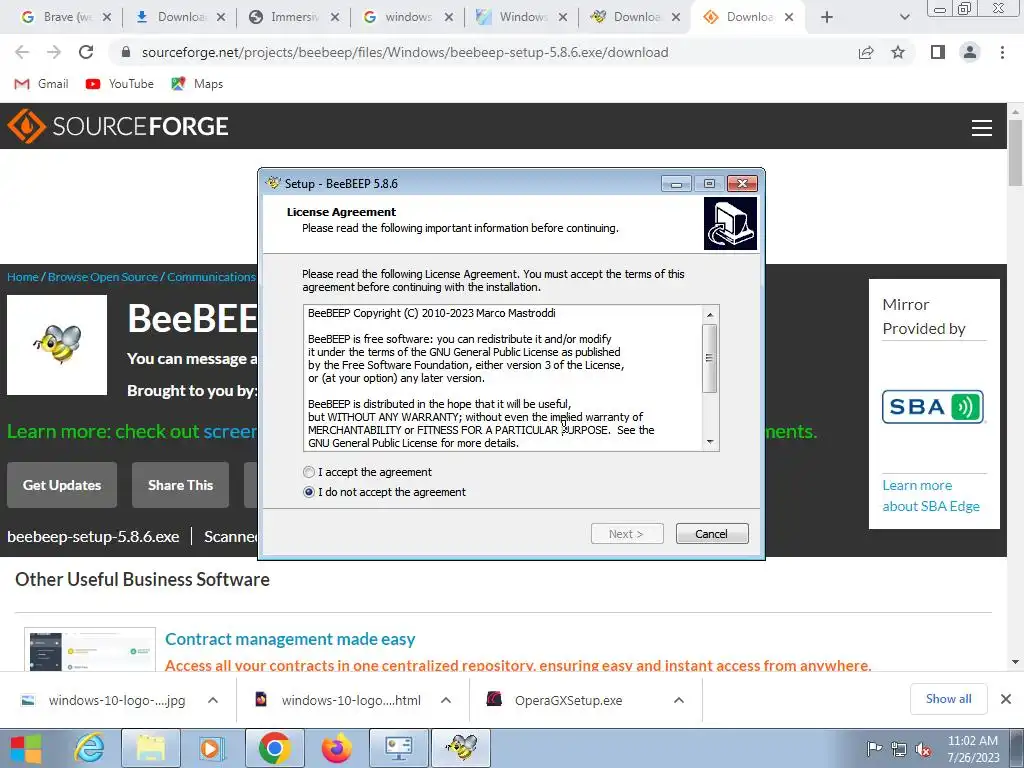Click the Browse Open Source breadcrumb
This screenshot has width=1024, height=768.
[103, 277]
